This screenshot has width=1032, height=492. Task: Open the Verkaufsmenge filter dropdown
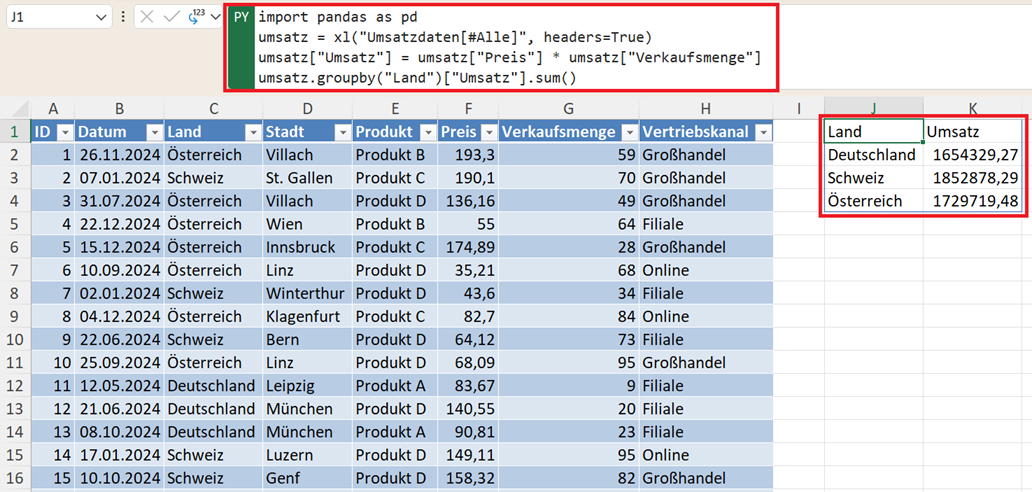[630, 132]
